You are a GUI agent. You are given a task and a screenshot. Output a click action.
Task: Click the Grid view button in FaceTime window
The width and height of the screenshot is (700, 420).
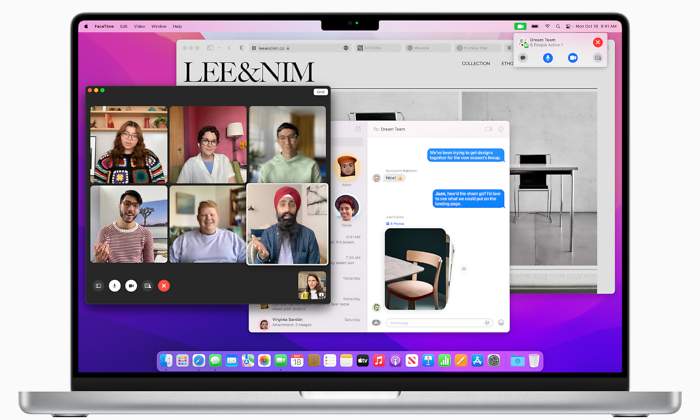tap(321, 92)
